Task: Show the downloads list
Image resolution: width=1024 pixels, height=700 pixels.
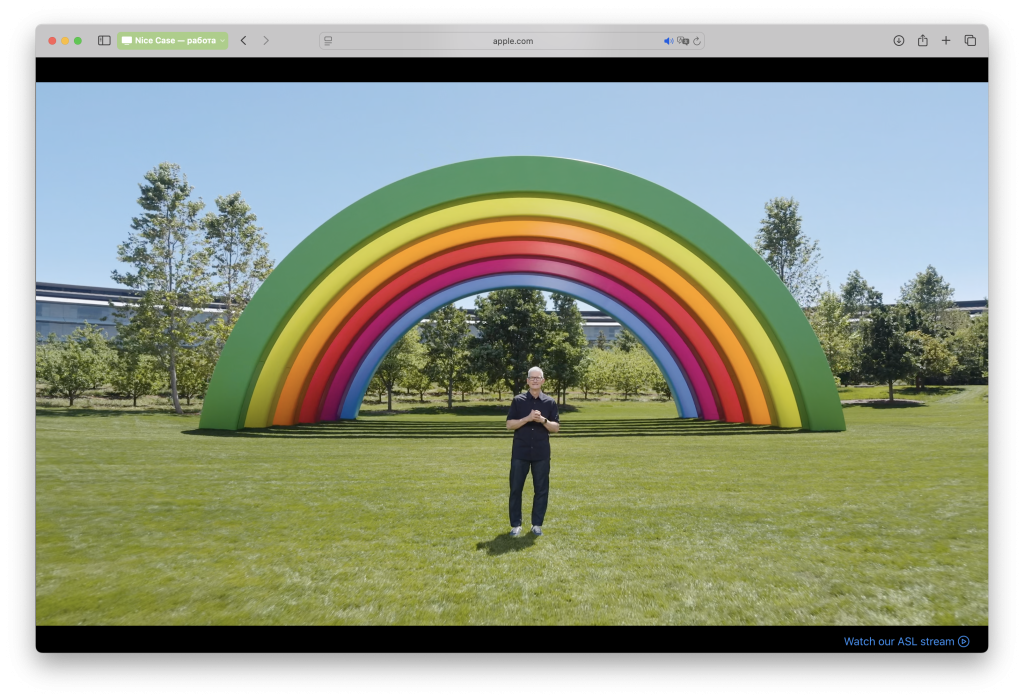Action: [899, 40]
